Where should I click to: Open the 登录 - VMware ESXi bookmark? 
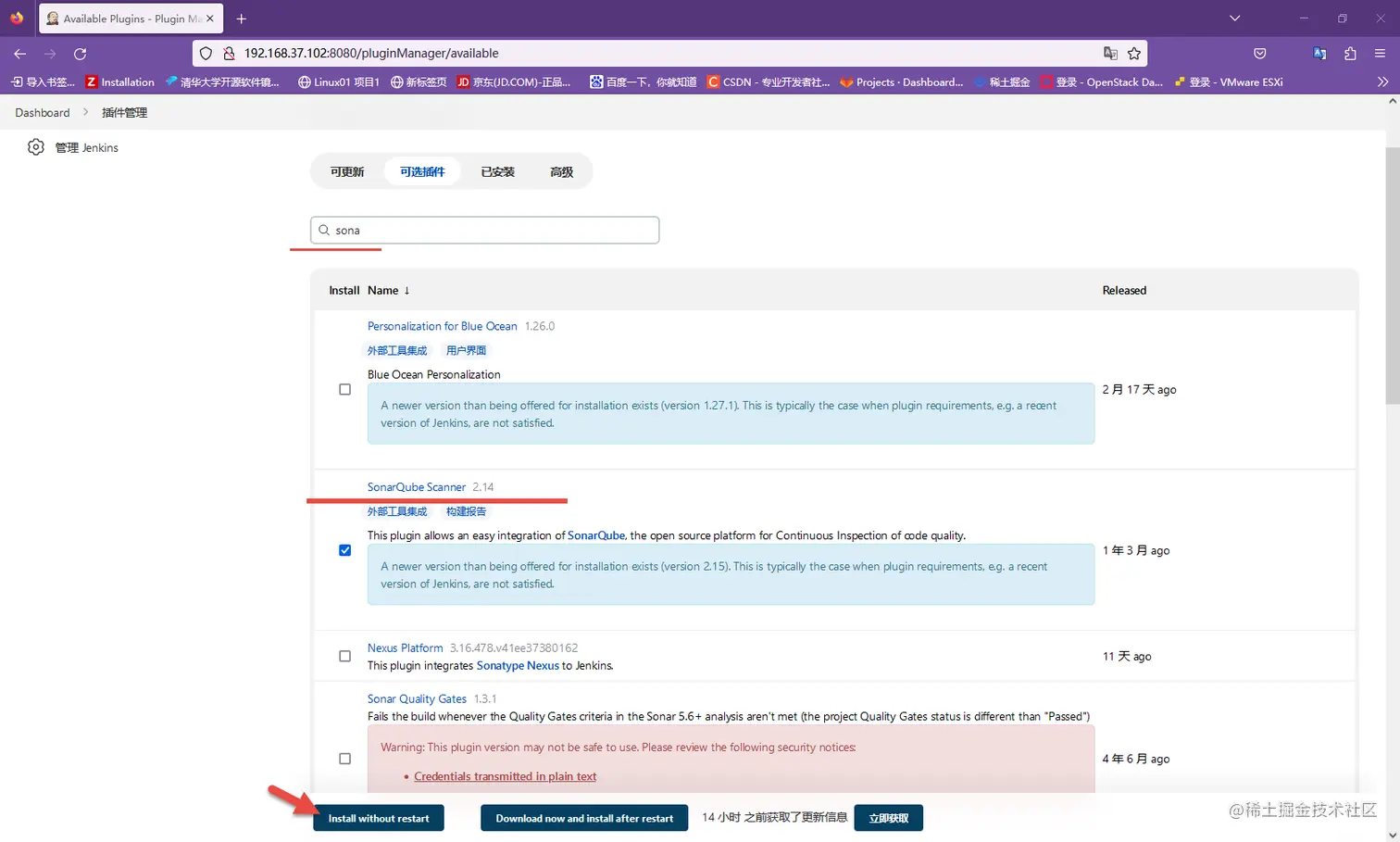click(1229, 82)
